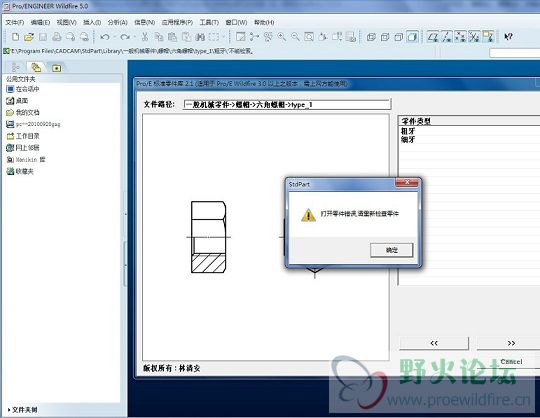Switch to the Model Tree navigator tab
The image size is (540, 418).
point(16,67)
